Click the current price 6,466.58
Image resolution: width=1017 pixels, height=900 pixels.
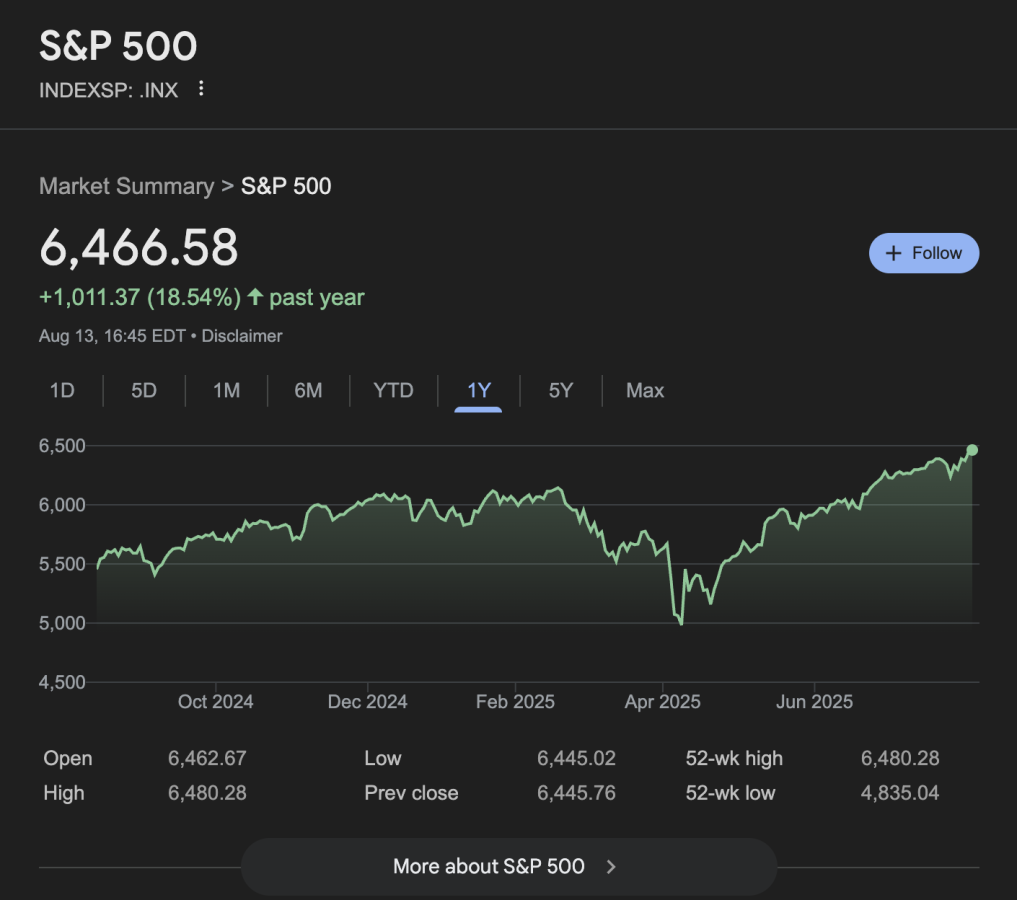(x=139, y=247)
